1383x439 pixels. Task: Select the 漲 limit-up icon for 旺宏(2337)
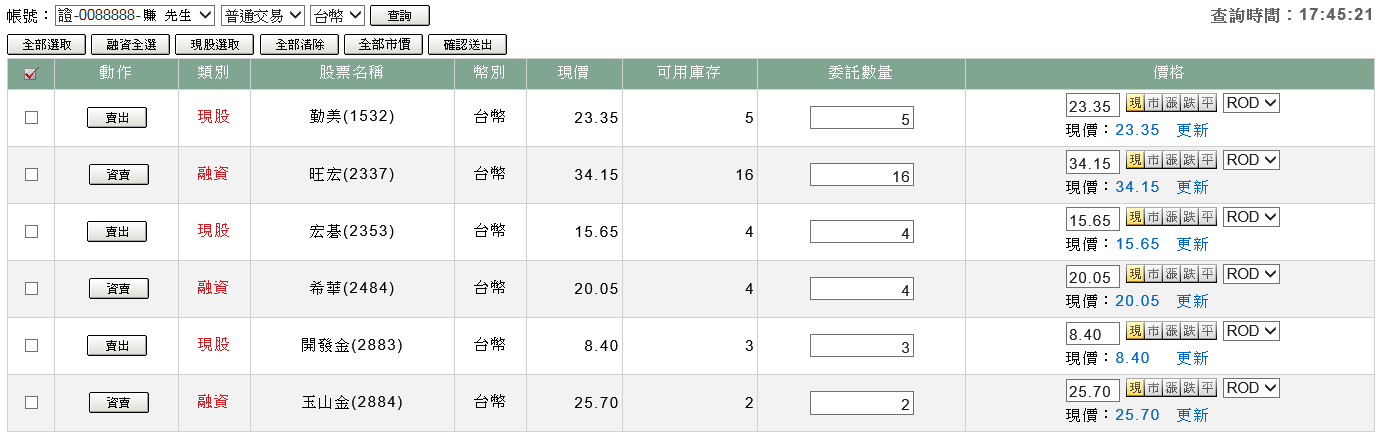1171,161
